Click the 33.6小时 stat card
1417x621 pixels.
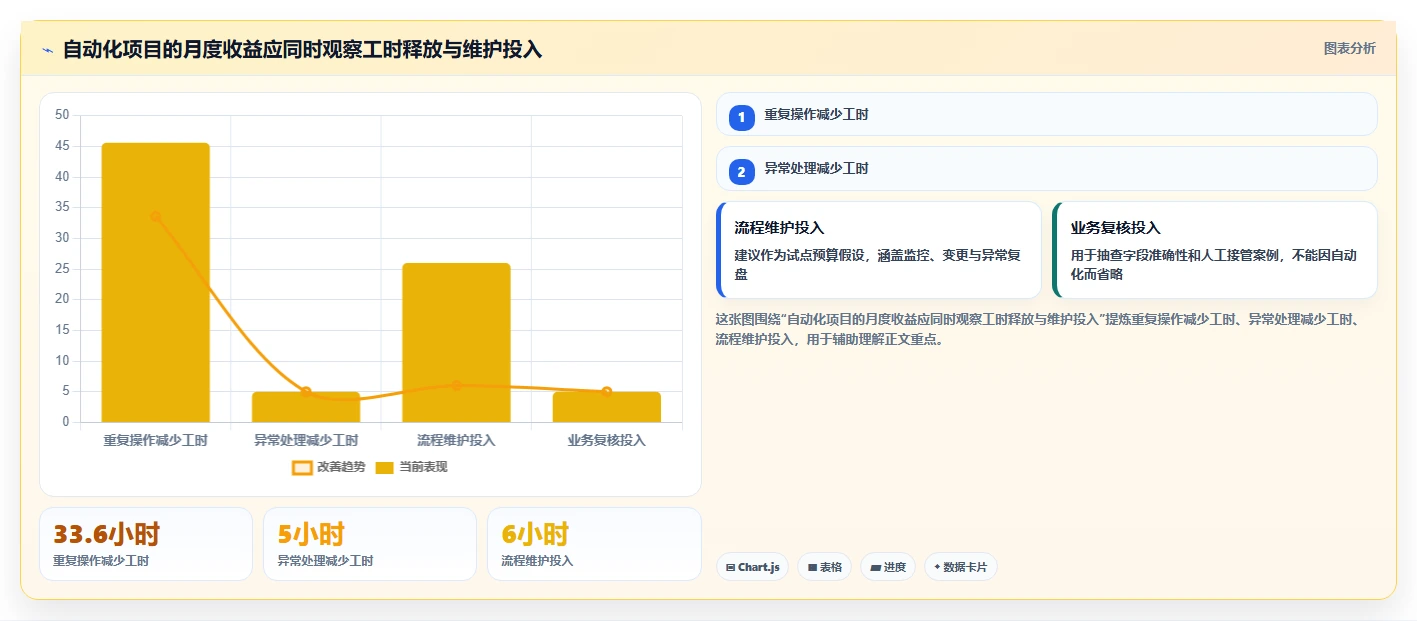click(x=146, y=544)
